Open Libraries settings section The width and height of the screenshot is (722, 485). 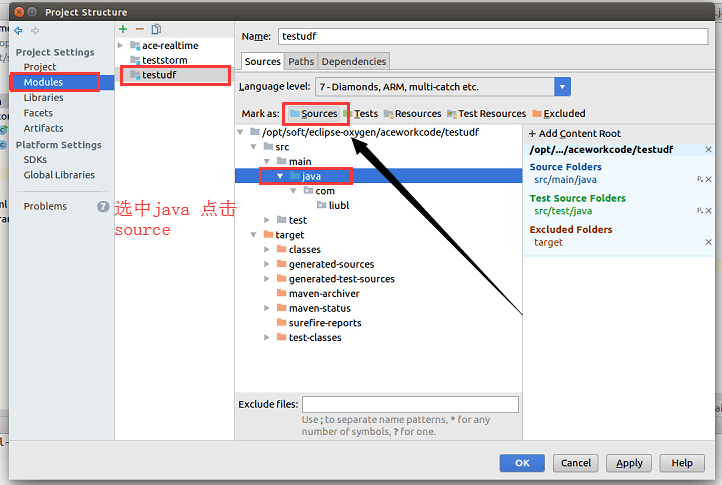(43, 98)
